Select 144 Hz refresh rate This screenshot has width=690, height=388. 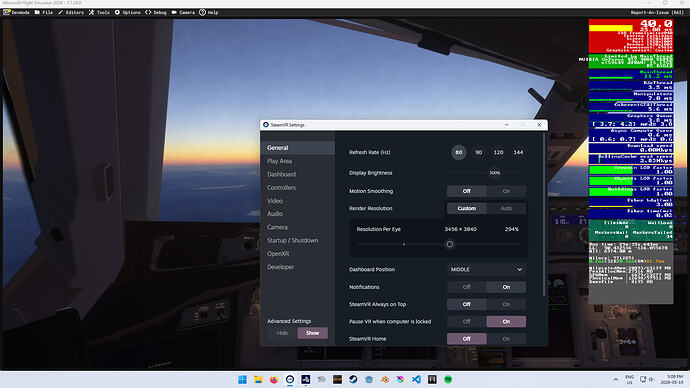pos(518,152)
